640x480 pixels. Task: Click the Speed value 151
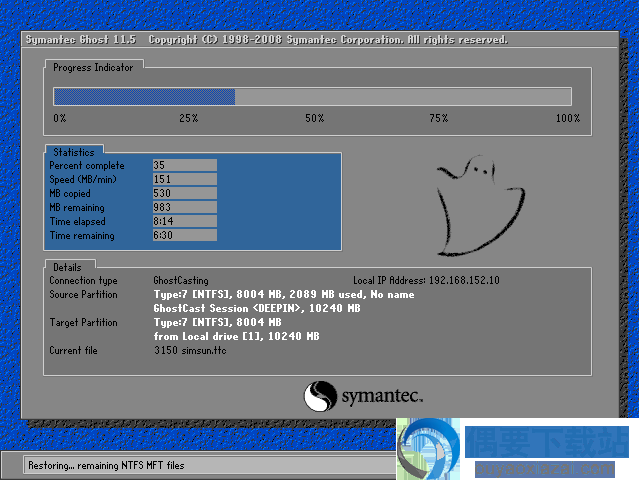tap(184, 179)
